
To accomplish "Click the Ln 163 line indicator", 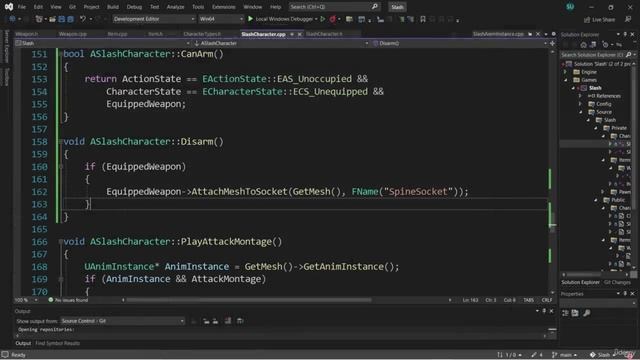I will 470,300.
